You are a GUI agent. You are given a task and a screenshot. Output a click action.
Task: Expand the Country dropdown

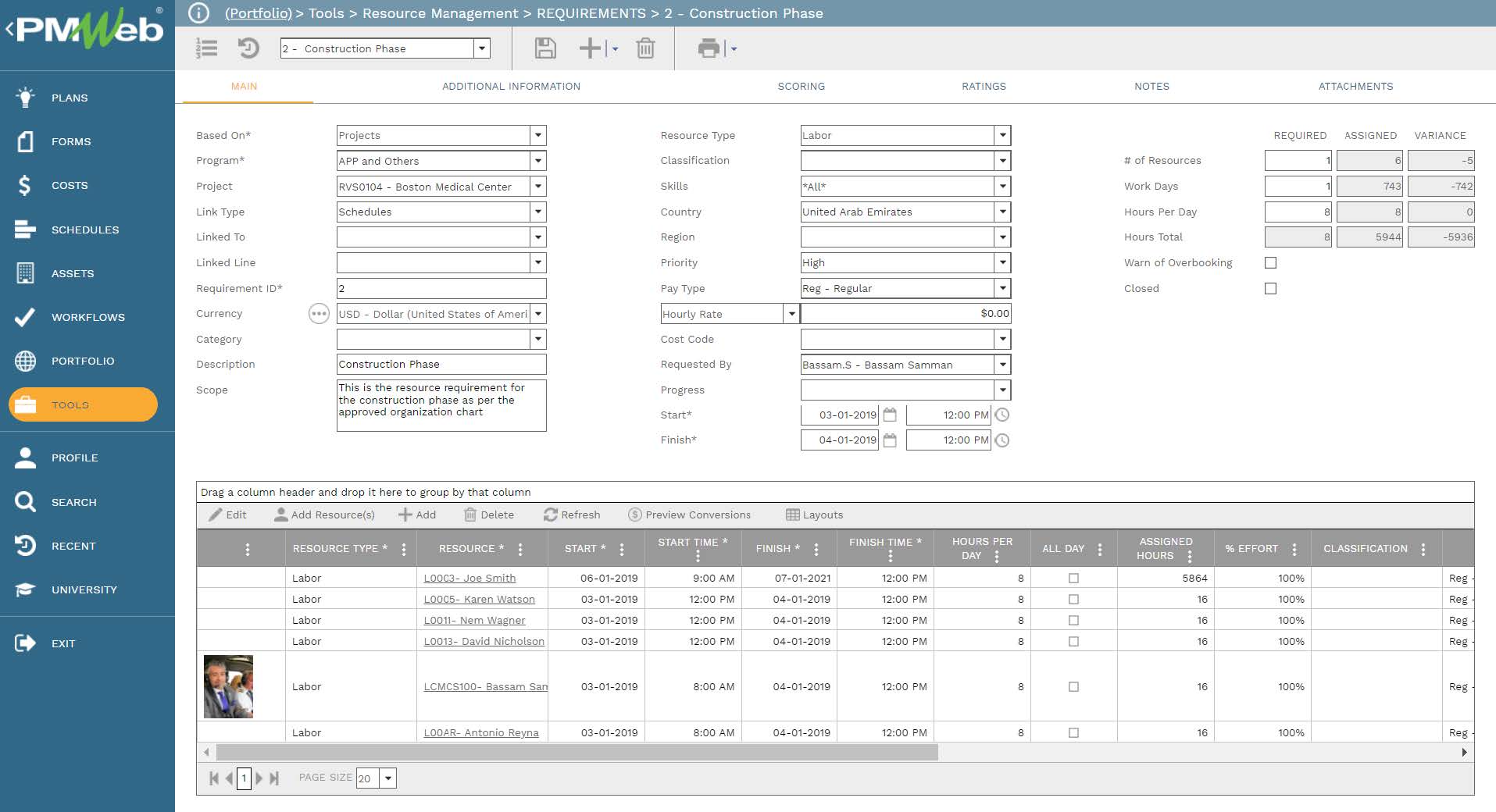coord(1002,212)
